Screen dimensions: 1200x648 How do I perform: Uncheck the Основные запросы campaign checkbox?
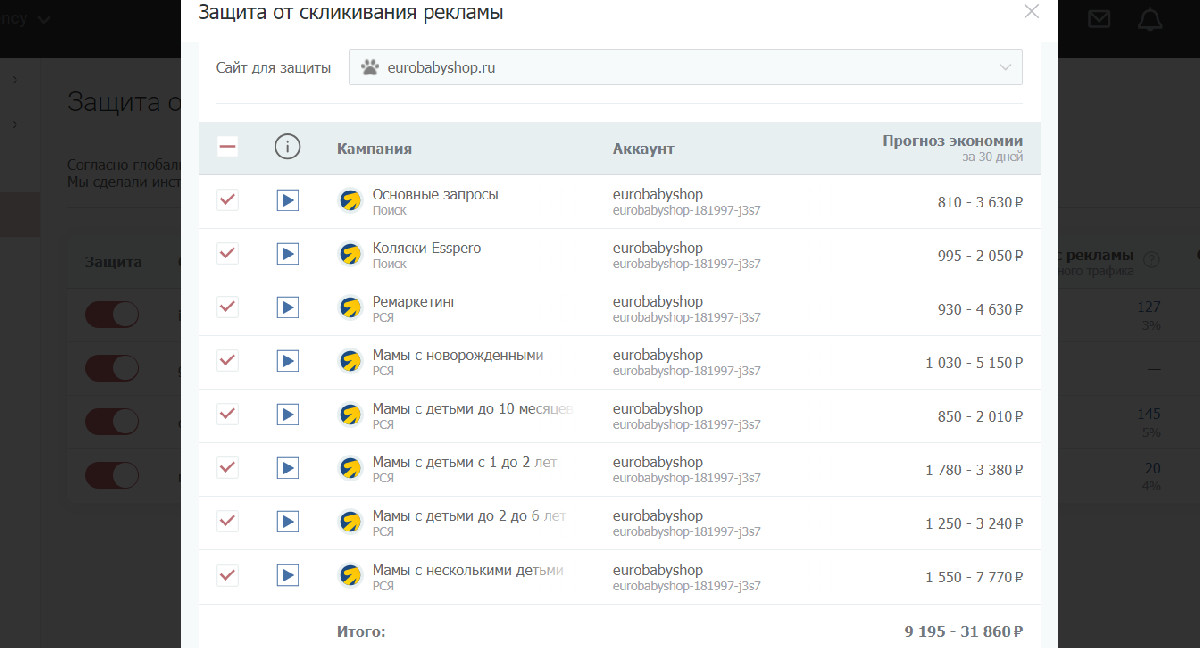228,200
